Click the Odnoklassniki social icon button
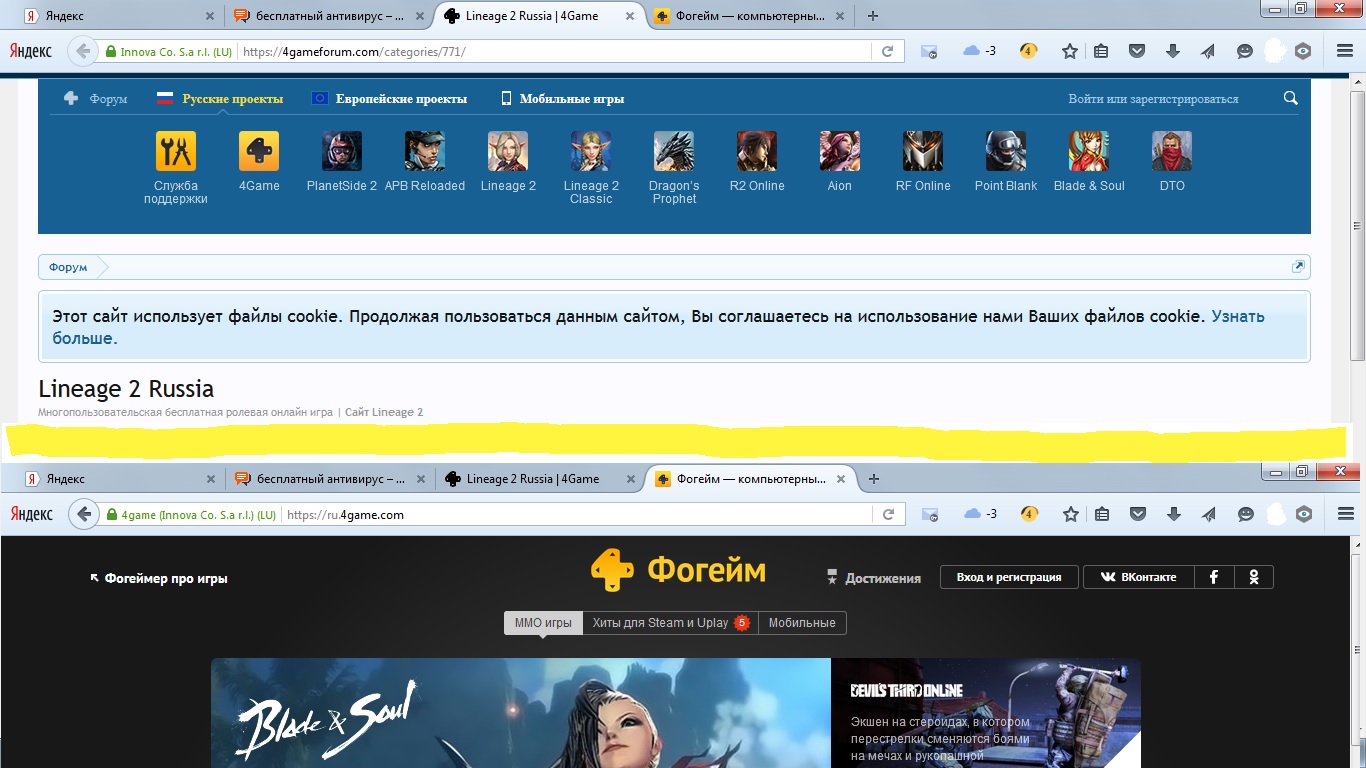Viewport: 1366px width, 768px height. pos(1254,577)
